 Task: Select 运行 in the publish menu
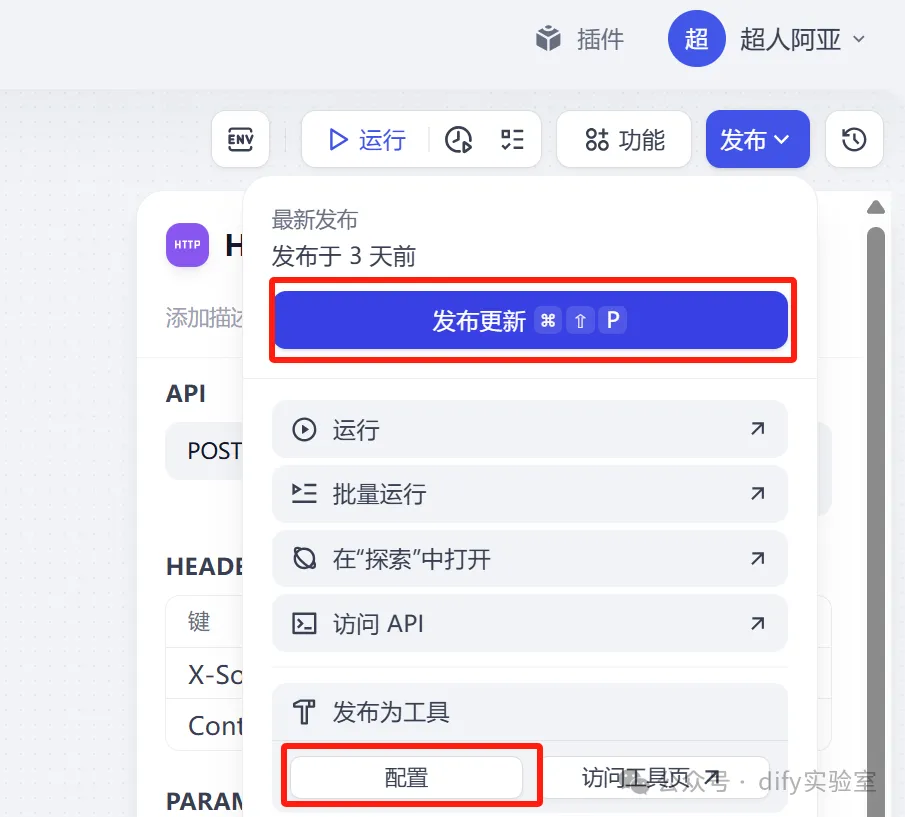(529, 429)
